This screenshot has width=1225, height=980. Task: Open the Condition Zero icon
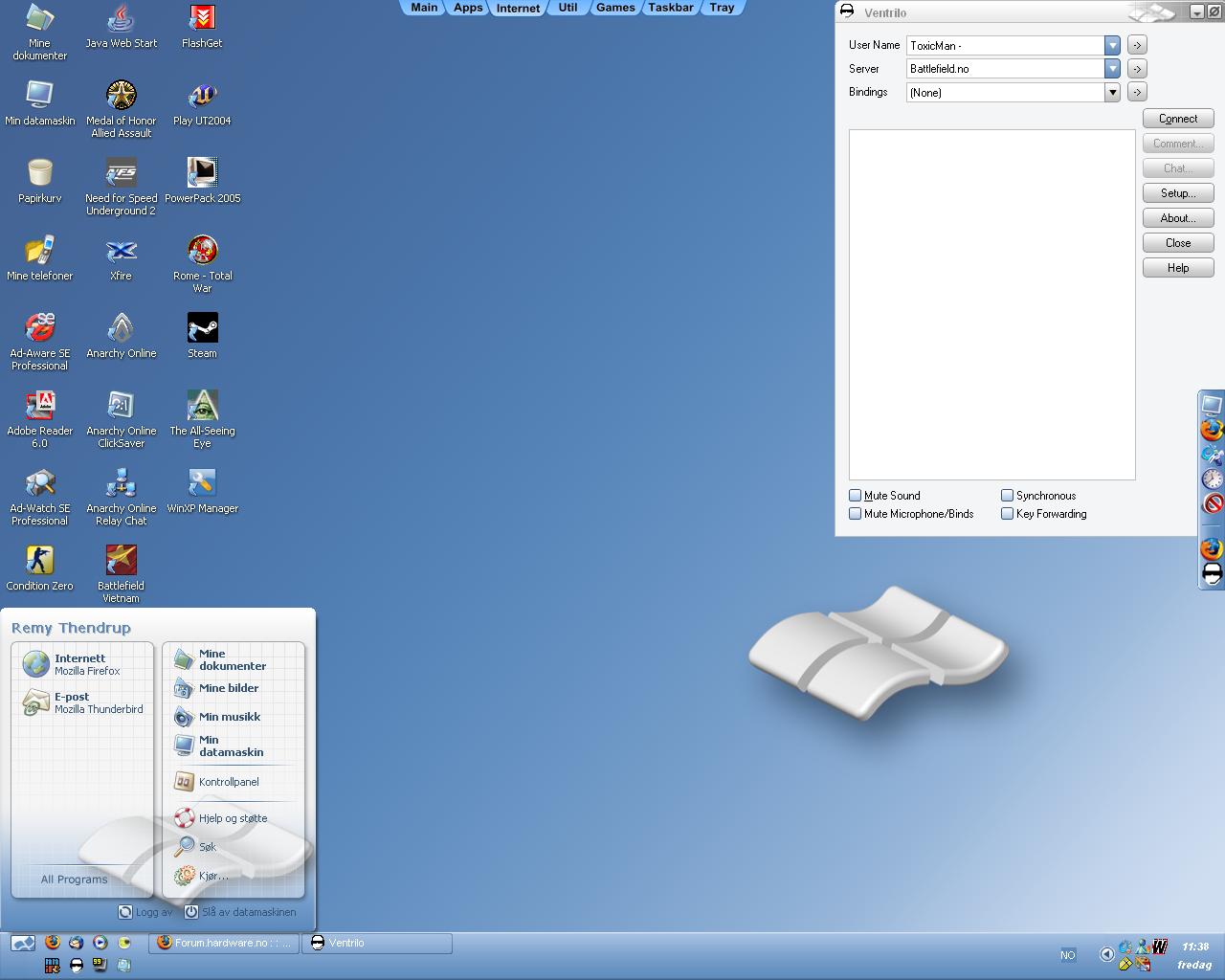[39, 568]
